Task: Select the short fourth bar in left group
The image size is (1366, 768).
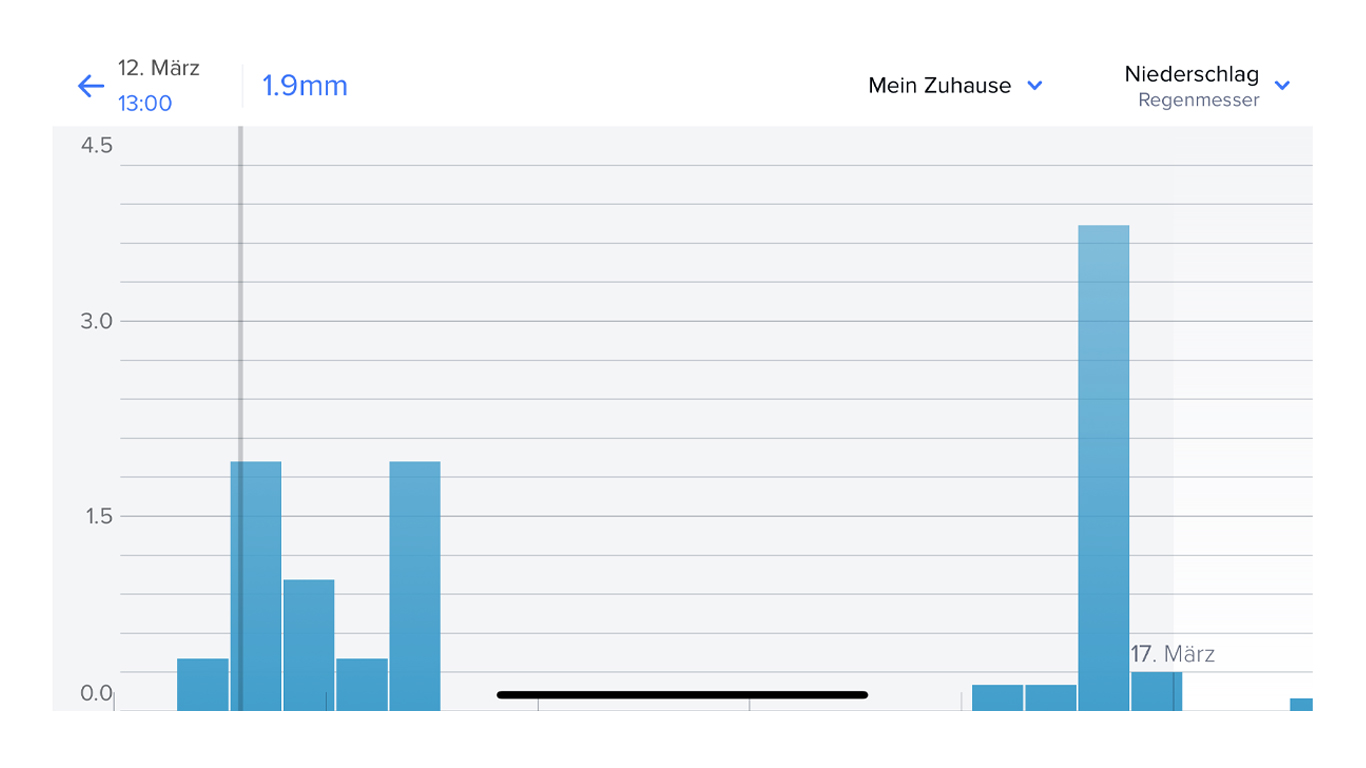Action: pos(362,683)
